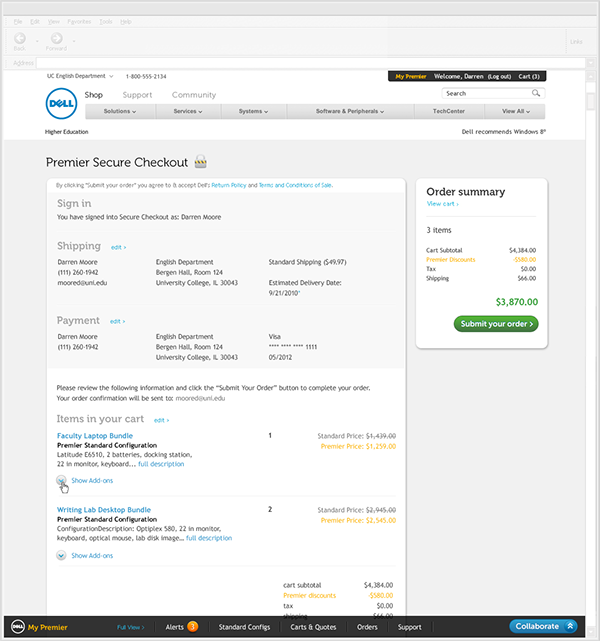The height and width of the screenshot is (641, 600).
Task: Click the Collaborate button
Action: (543, 626)
